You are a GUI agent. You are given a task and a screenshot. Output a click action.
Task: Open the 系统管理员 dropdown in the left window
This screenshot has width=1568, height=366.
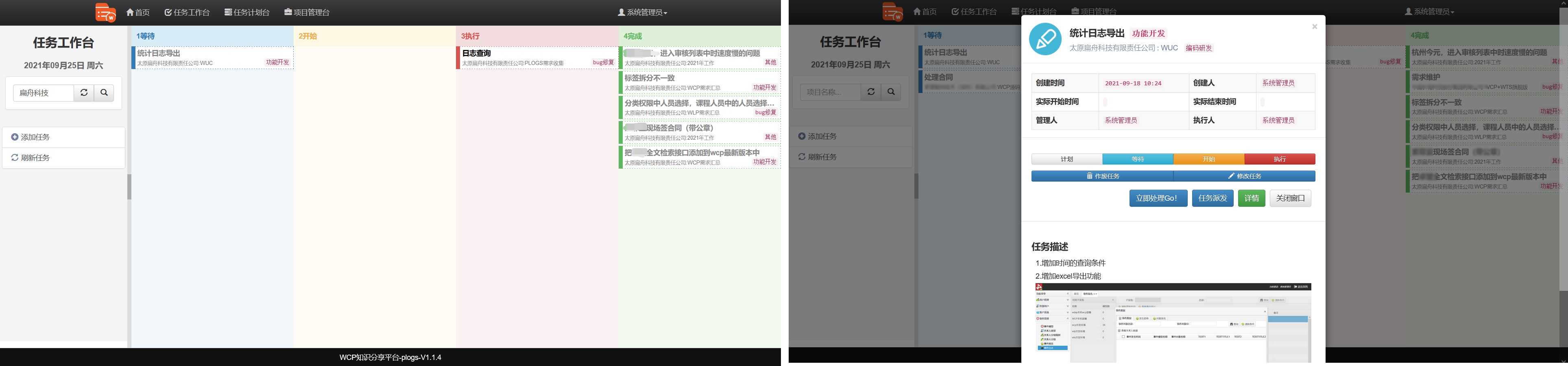tap(643, 12)
